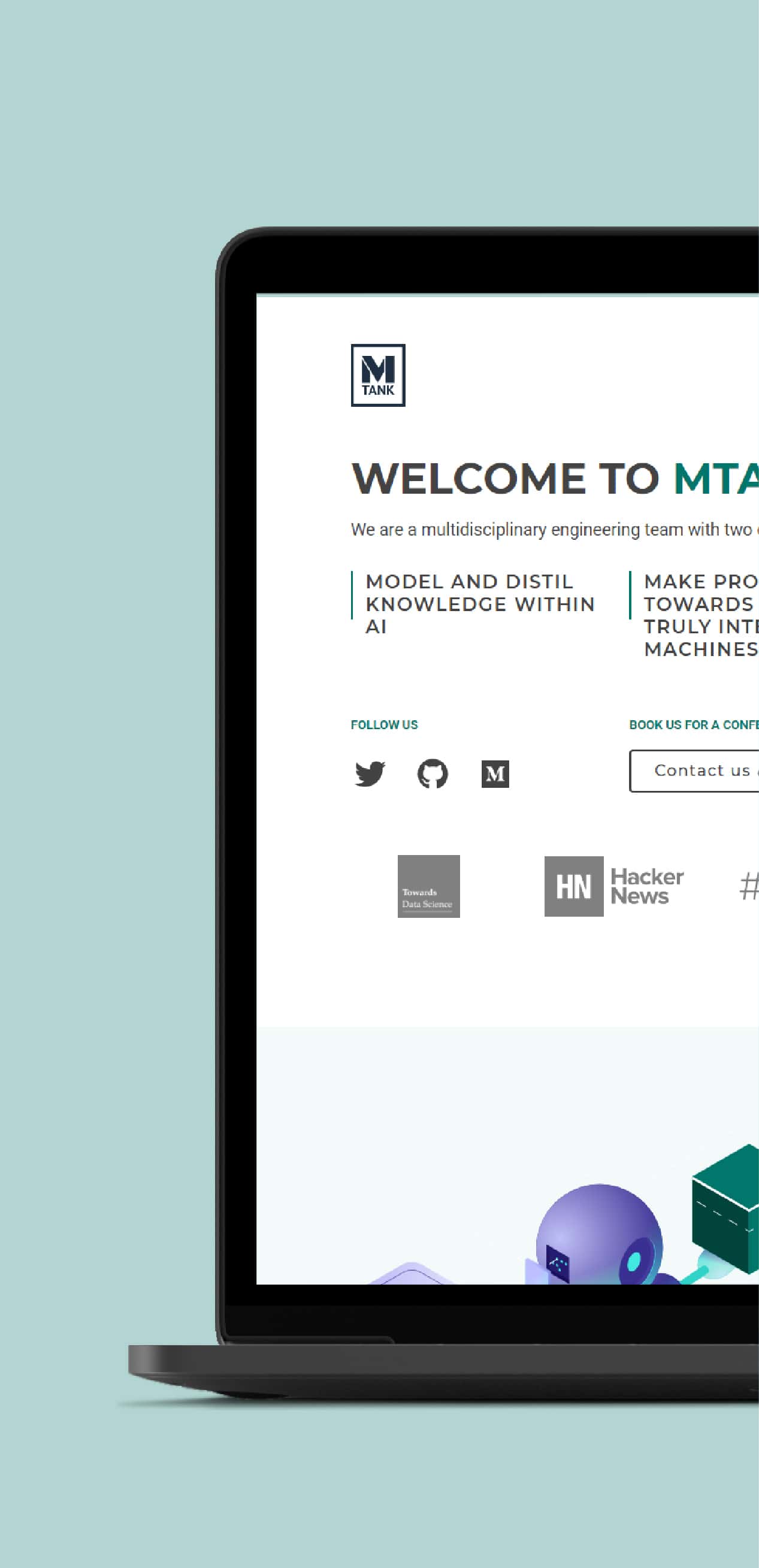Click the Hacker News logo
759x1568 pixels.
[x=614, y=886]
